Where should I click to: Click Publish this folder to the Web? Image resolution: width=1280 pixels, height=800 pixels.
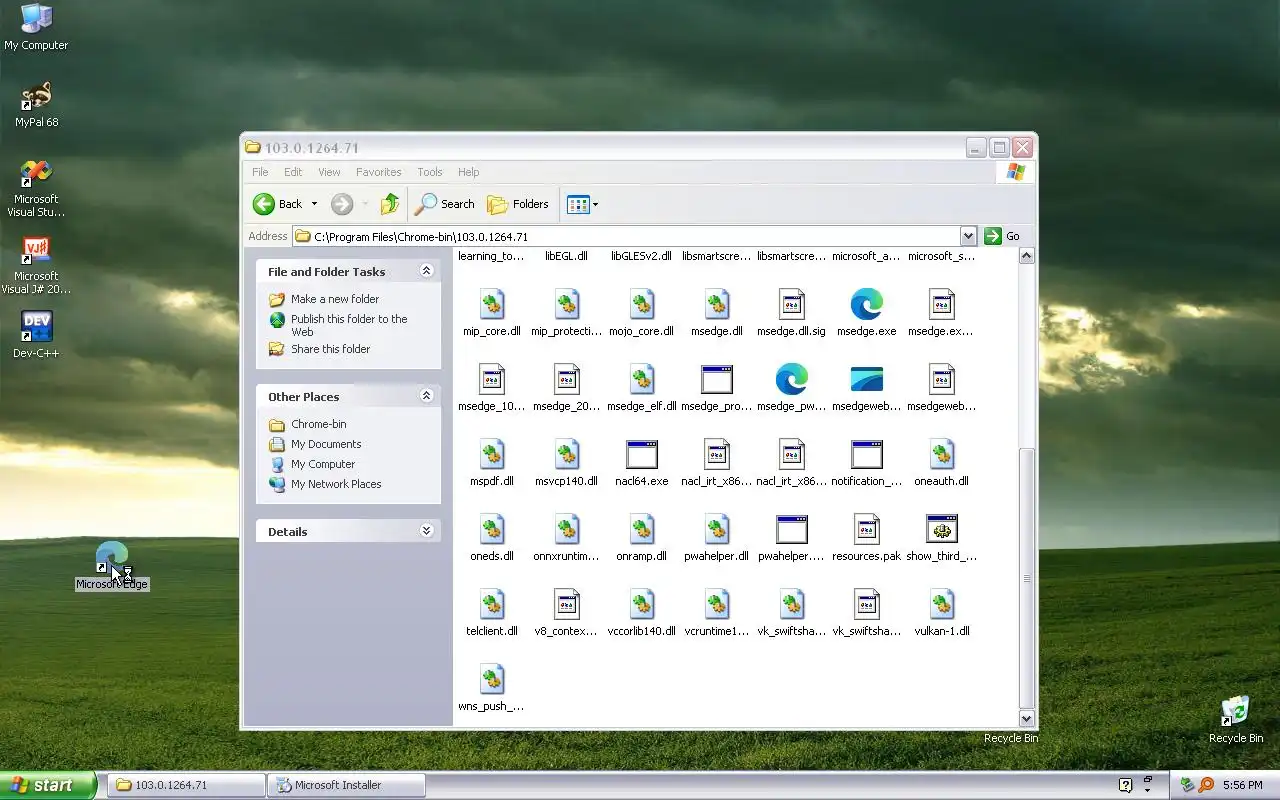349,325
